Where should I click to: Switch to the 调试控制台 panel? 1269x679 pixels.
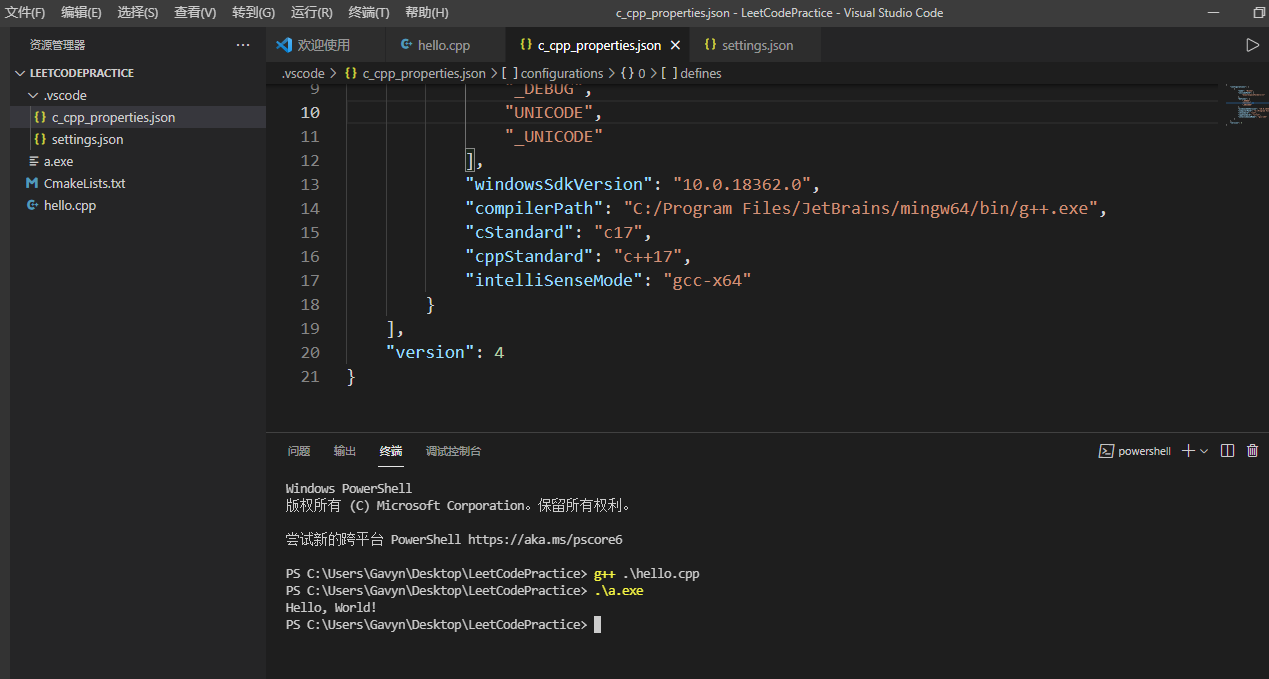coord(453,450)
